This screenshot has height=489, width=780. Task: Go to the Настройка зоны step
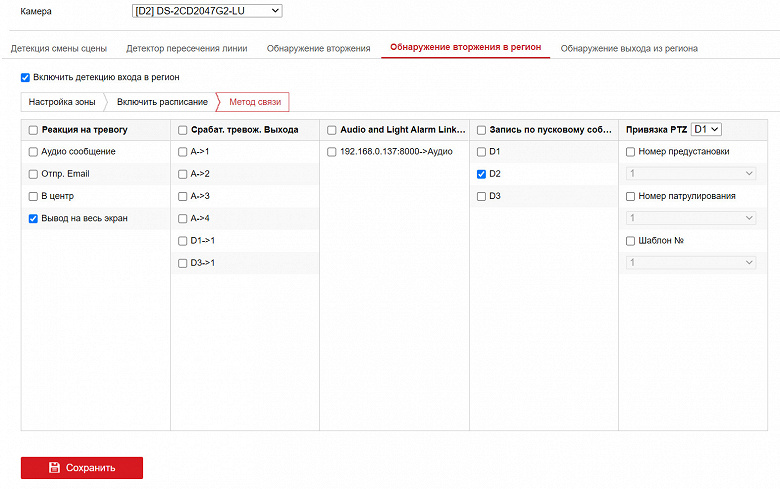point(62,102)
